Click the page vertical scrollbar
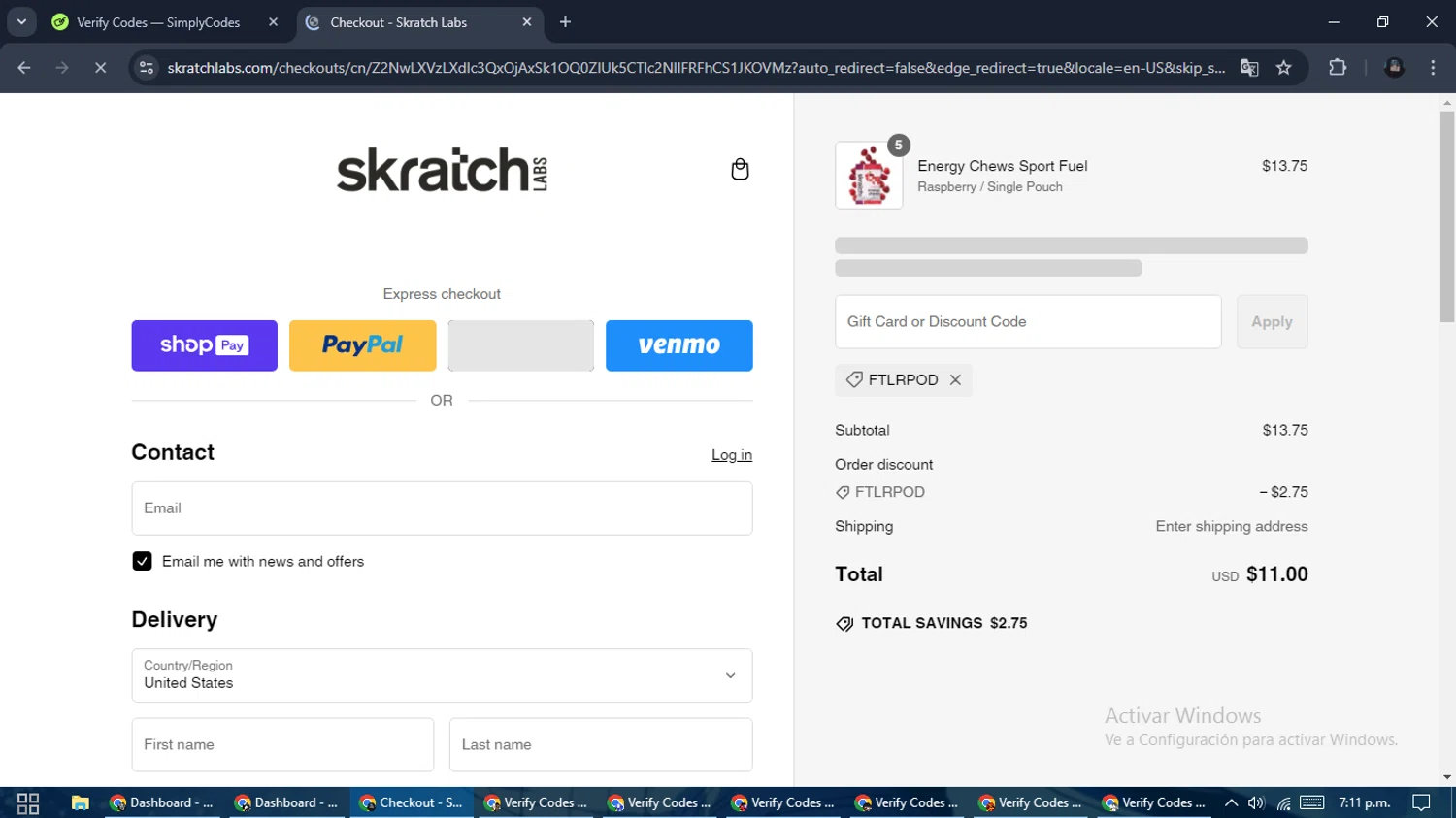 [1447, 216]
